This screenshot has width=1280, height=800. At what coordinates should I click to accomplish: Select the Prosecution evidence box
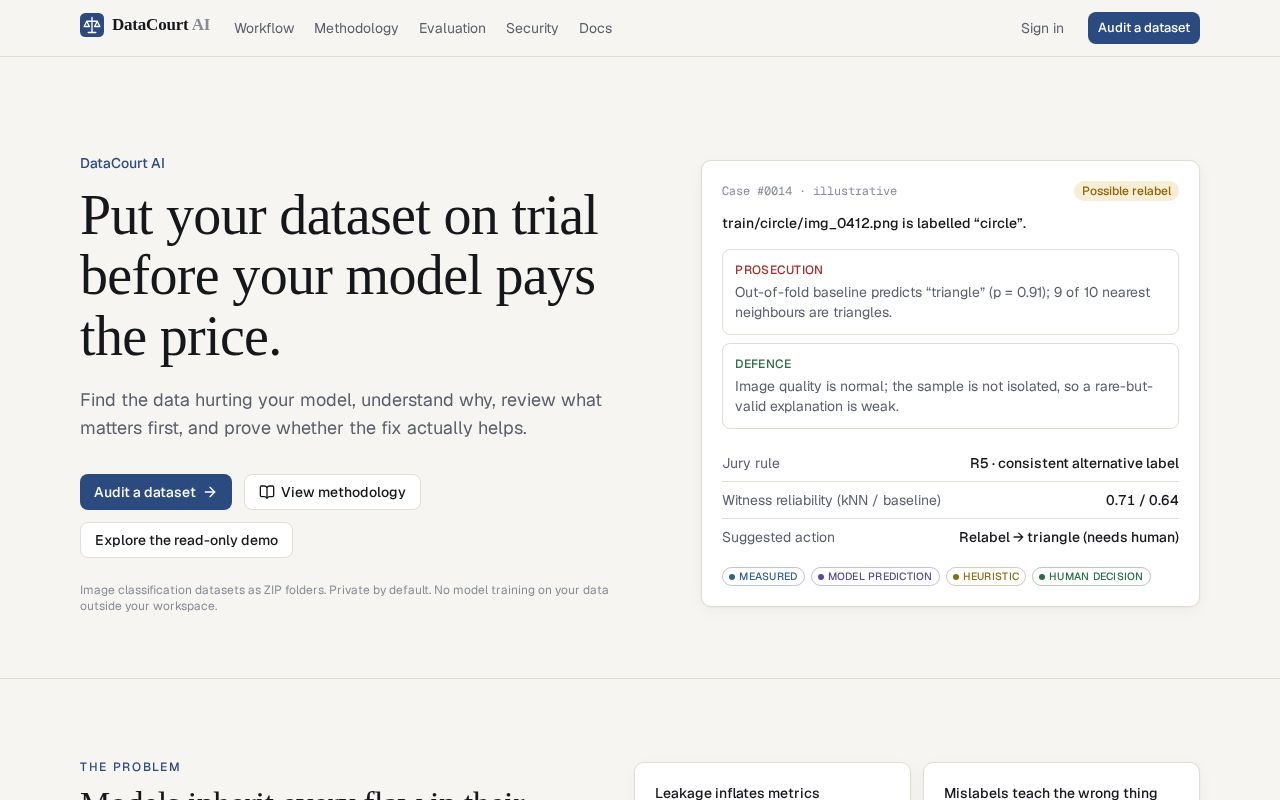pos(950,292)
